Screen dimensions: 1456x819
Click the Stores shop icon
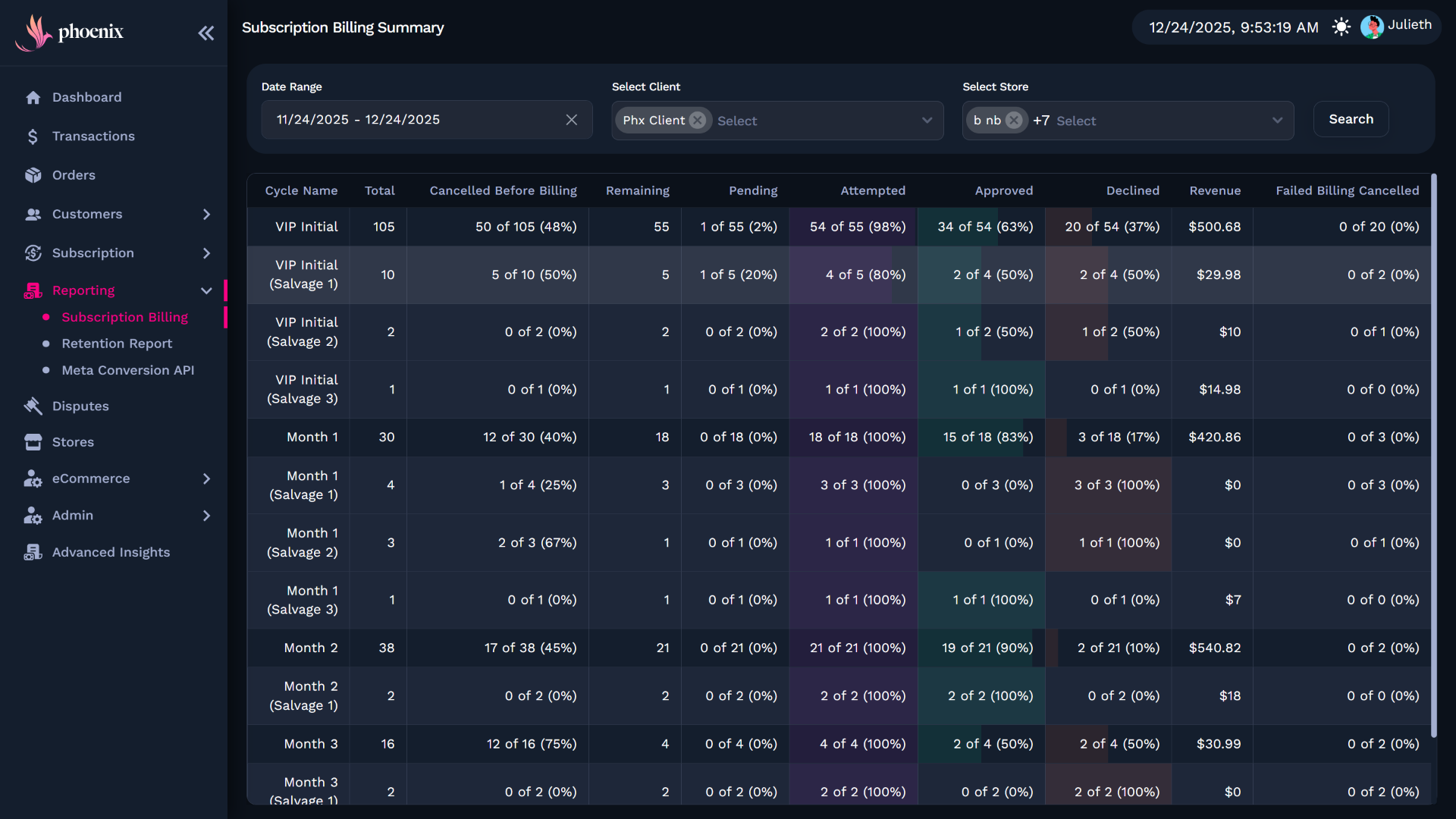(33, 442)
